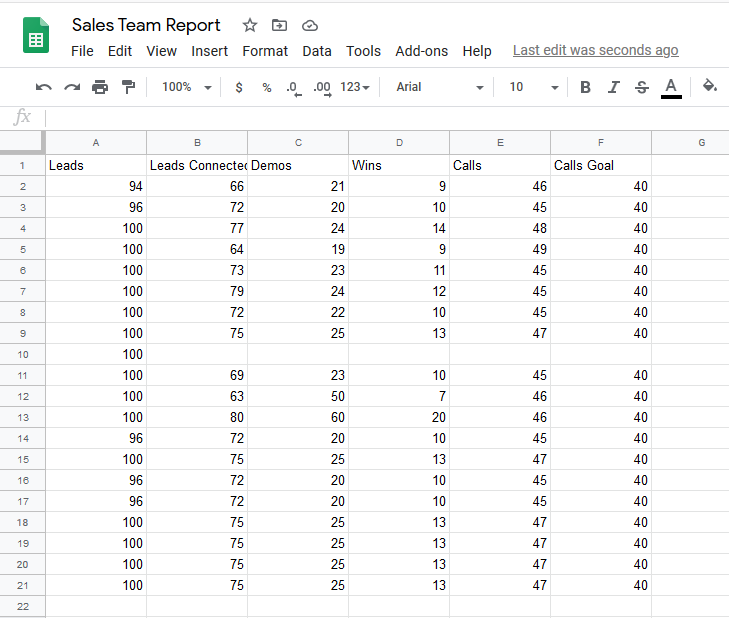Toggle bold formatting
The image size is (729, 618).
point(585,87)
